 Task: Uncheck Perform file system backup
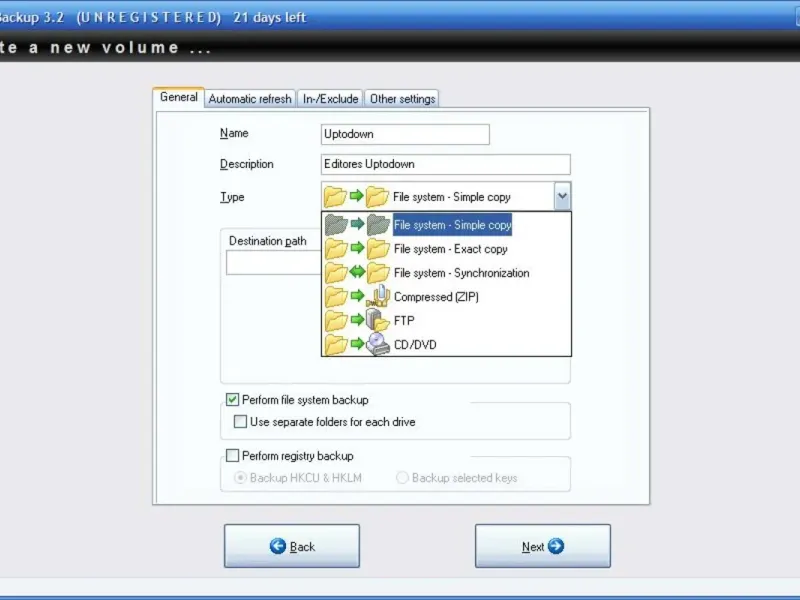[x=232, y=399]
